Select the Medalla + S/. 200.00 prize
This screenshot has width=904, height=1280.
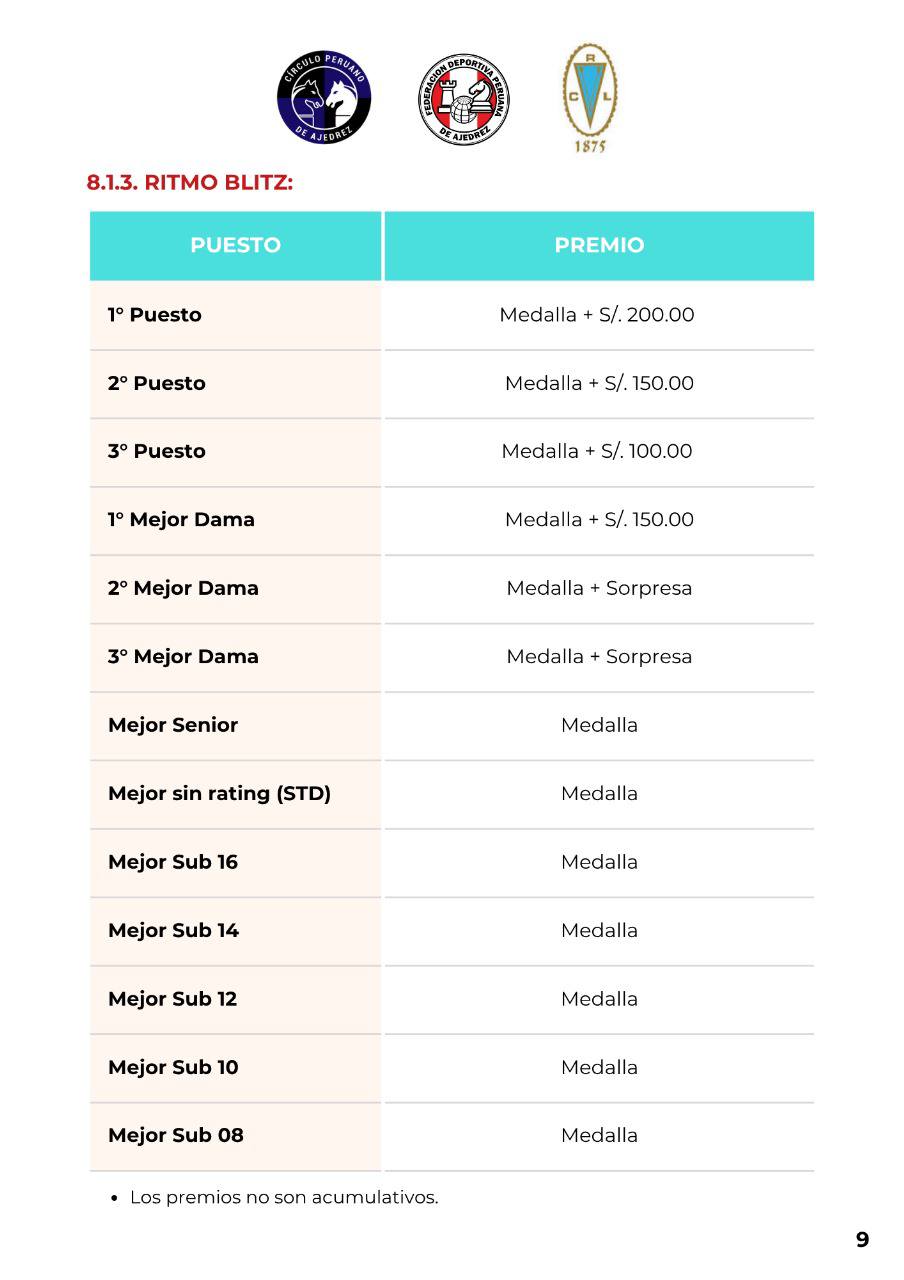tap(597, 315)
